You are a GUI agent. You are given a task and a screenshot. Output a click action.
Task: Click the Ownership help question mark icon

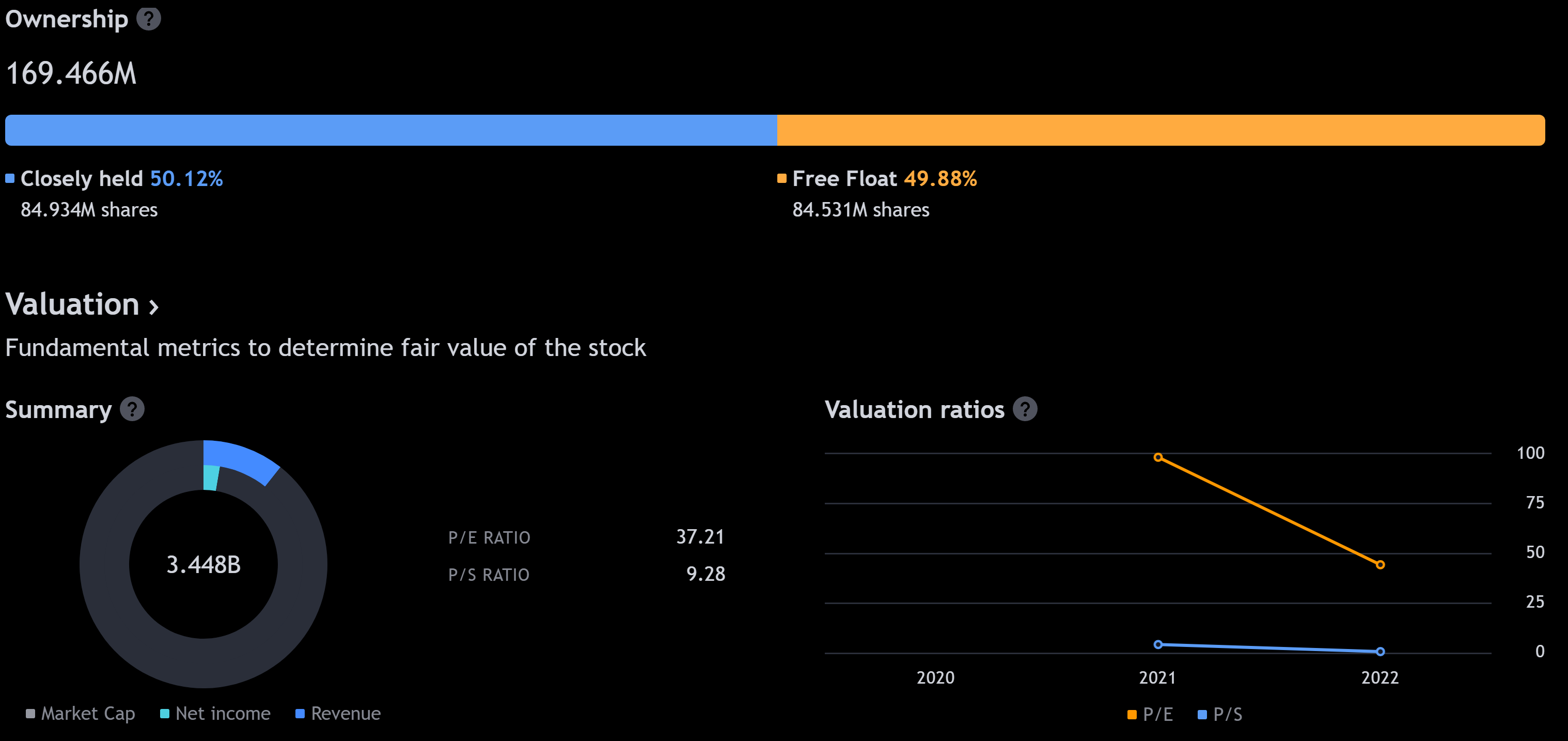[149, 19]
